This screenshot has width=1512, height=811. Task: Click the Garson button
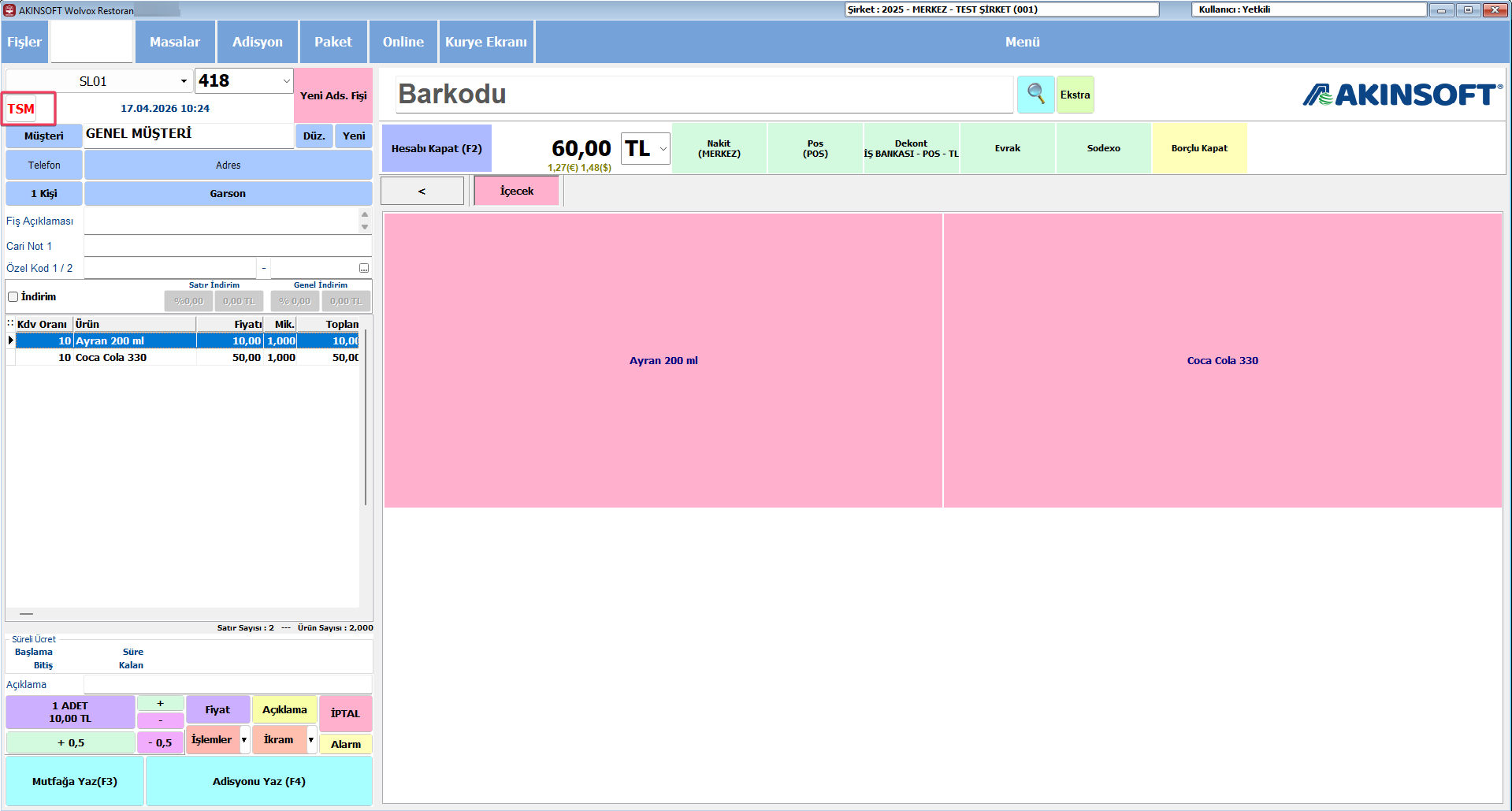point(228,193)
